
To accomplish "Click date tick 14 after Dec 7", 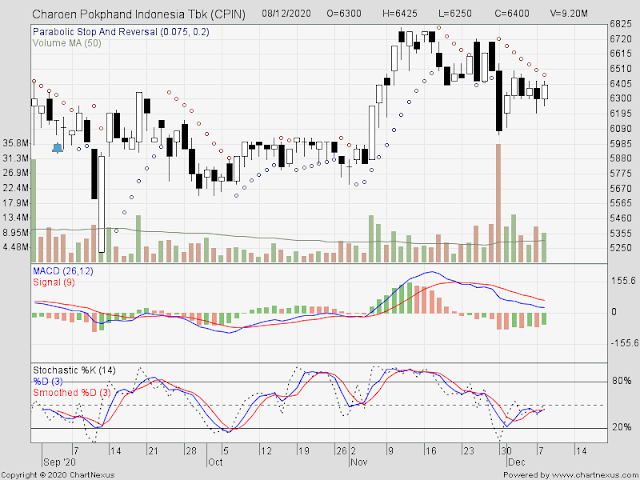I will coord(581,451).
